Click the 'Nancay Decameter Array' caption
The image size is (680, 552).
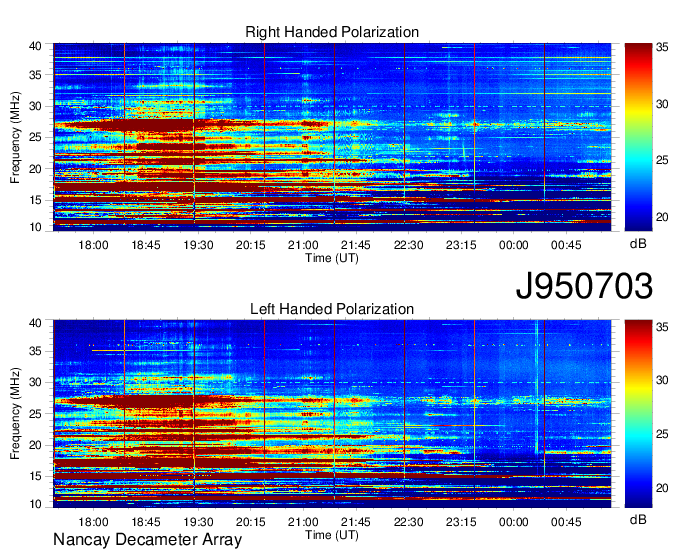tap(147, 539)
